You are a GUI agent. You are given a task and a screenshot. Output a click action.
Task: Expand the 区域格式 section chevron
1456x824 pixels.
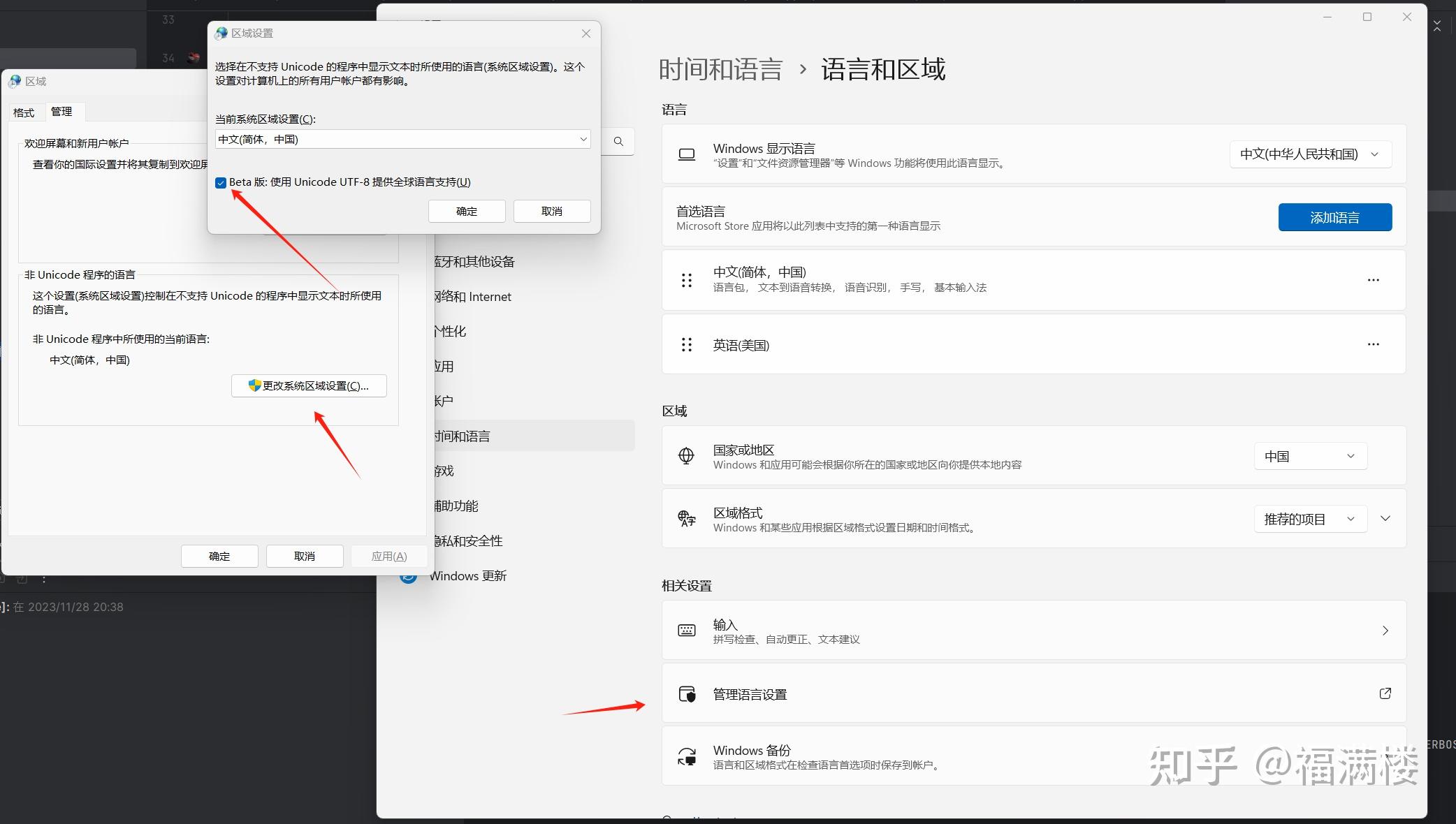click(1385, 519)
